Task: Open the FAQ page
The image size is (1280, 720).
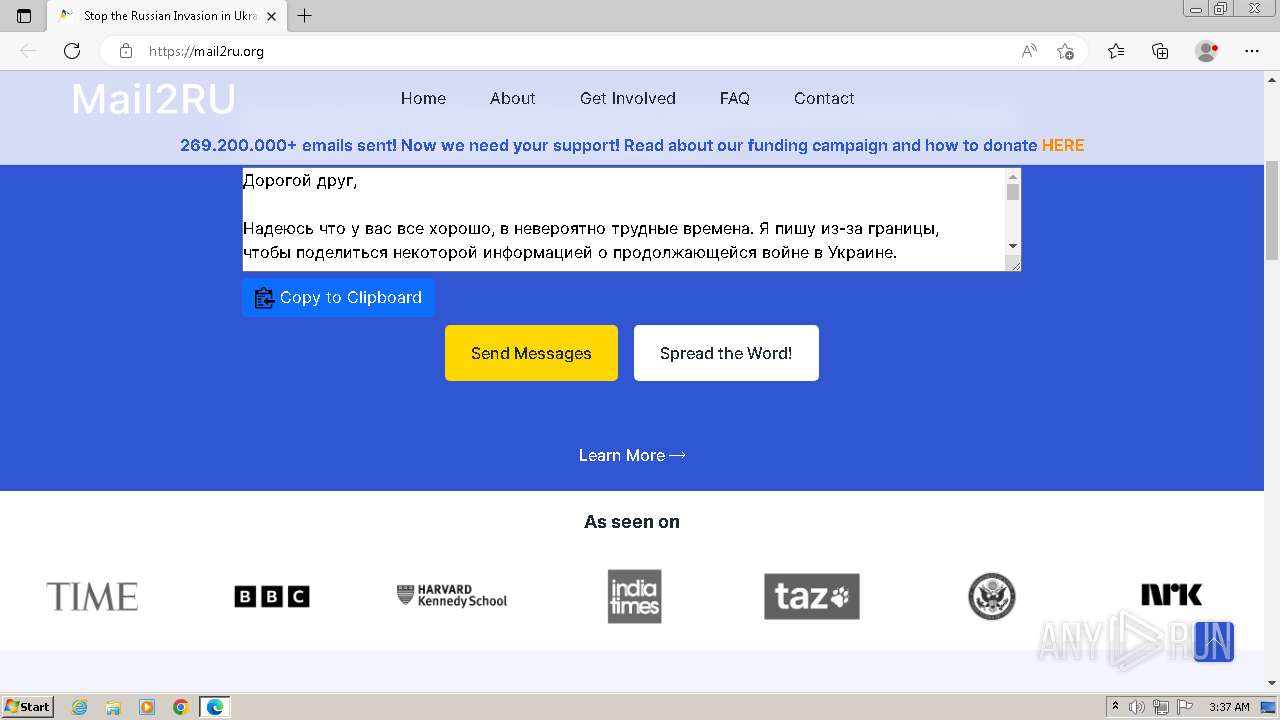Action: click(735, 98)
